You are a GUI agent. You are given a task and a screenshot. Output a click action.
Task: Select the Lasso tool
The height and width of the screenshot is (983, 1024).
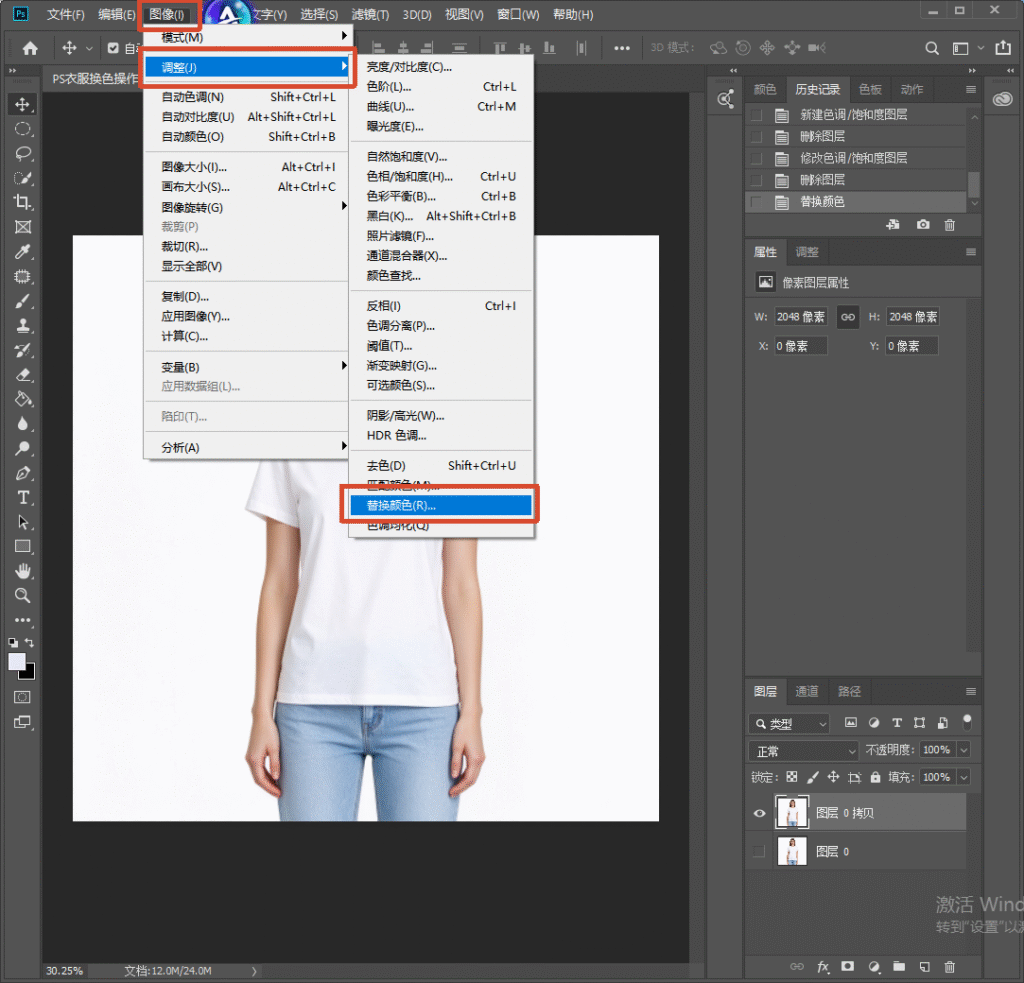[23, 153]
